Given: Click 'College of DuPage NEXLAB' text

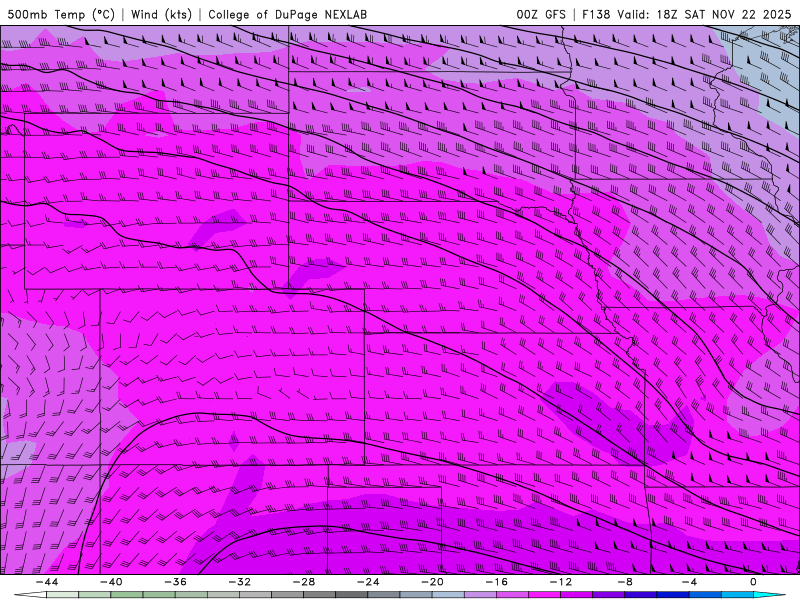Looking at the screenshot, I should click(x=287, y=14).
